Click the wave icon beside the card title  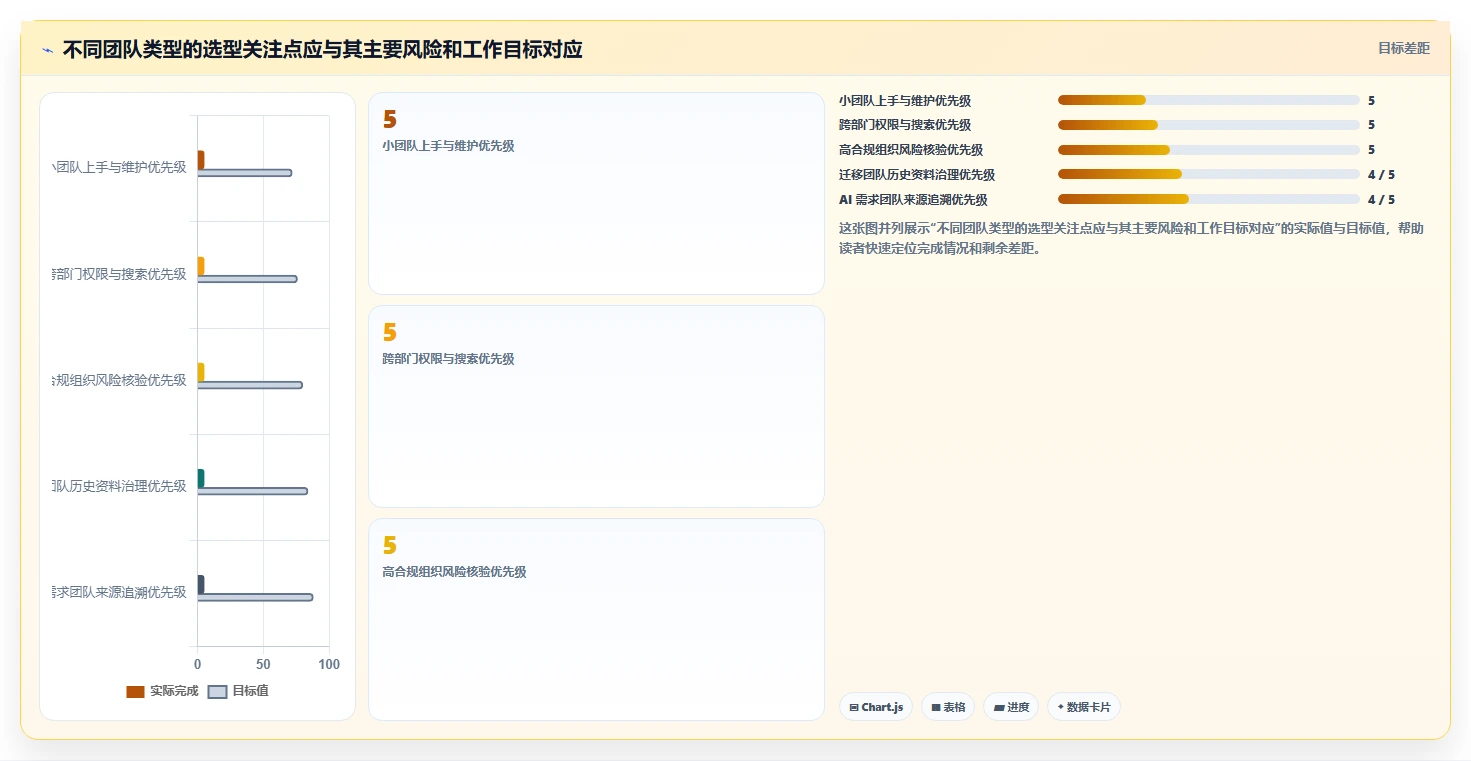click(47, 50)
